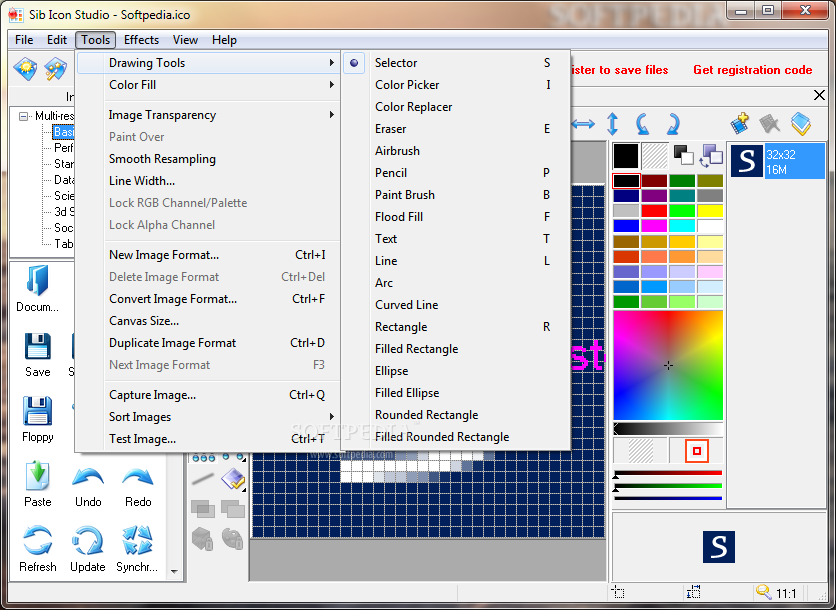Click the hue color gradient field
This screenshot has height=610, width=836.
click(x=668, y=366)
